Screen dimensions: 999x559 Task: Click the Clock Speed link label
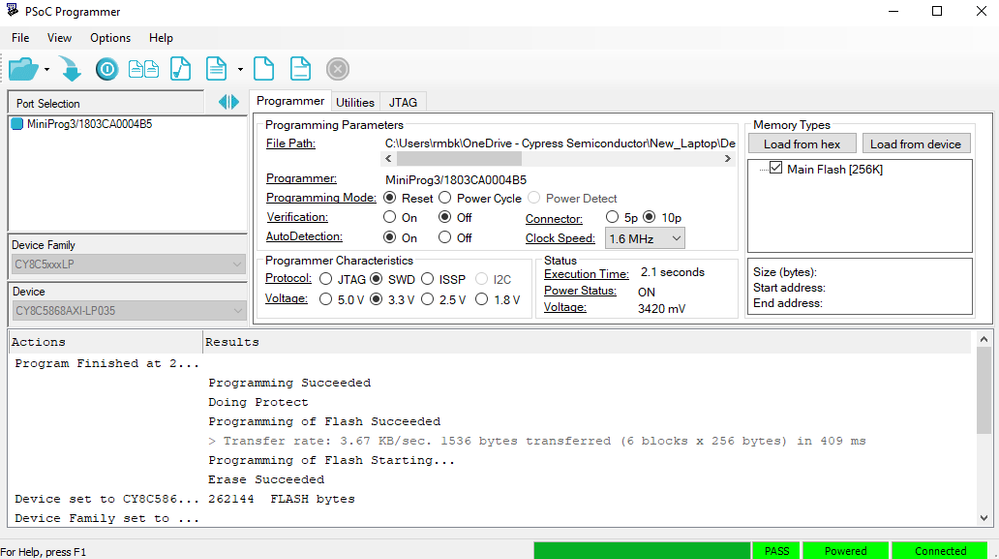coord(560,238)
